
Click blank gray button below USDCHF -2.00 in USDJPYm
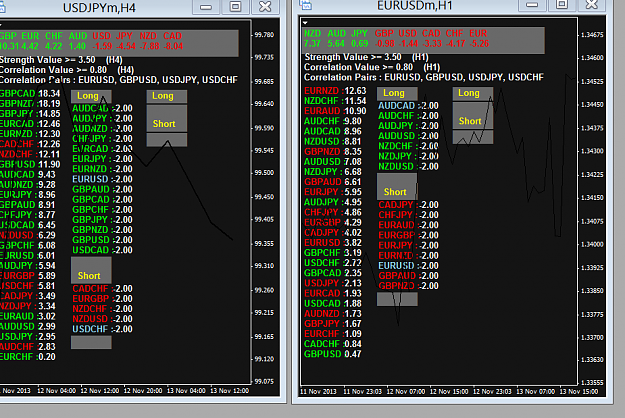tap(91, 342)
